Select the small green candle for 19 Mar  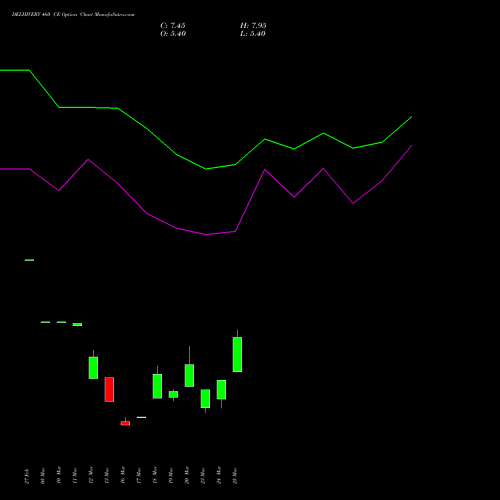(x=173, y=394)
